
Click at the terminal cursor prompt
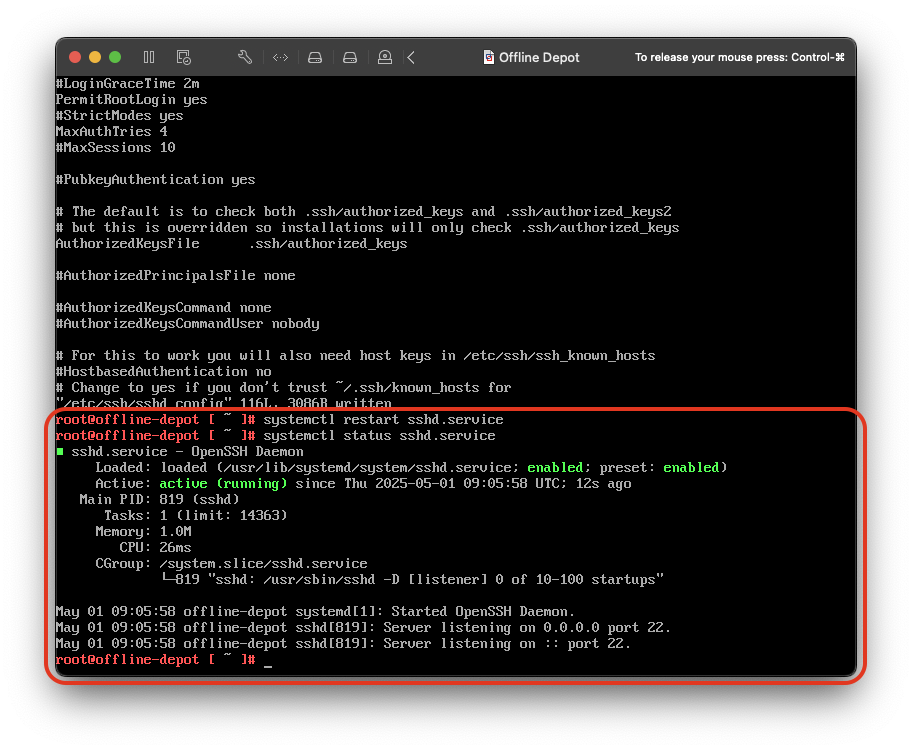267,660
